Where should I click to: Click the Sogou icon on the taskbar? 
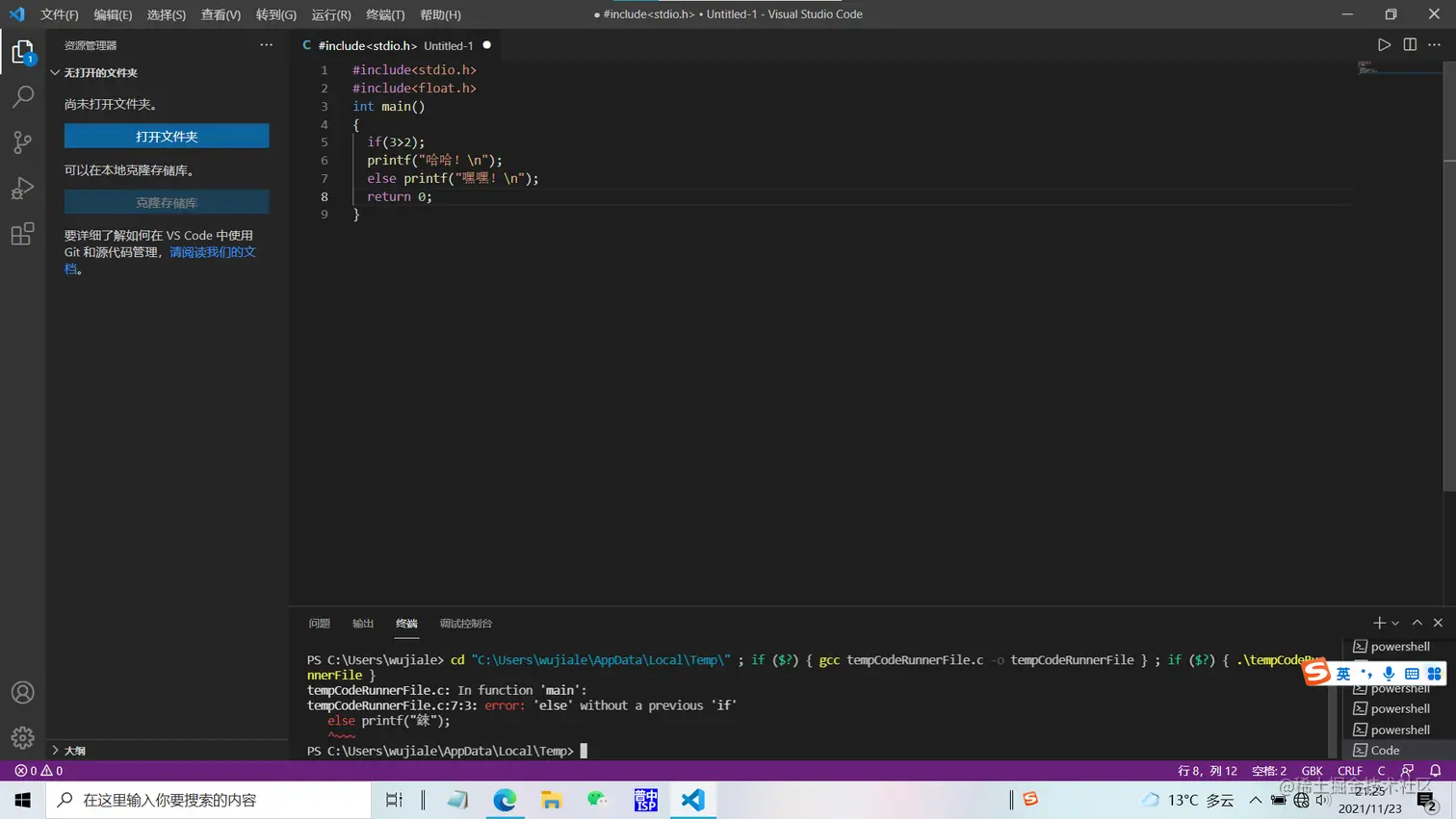coord(1030,800)
